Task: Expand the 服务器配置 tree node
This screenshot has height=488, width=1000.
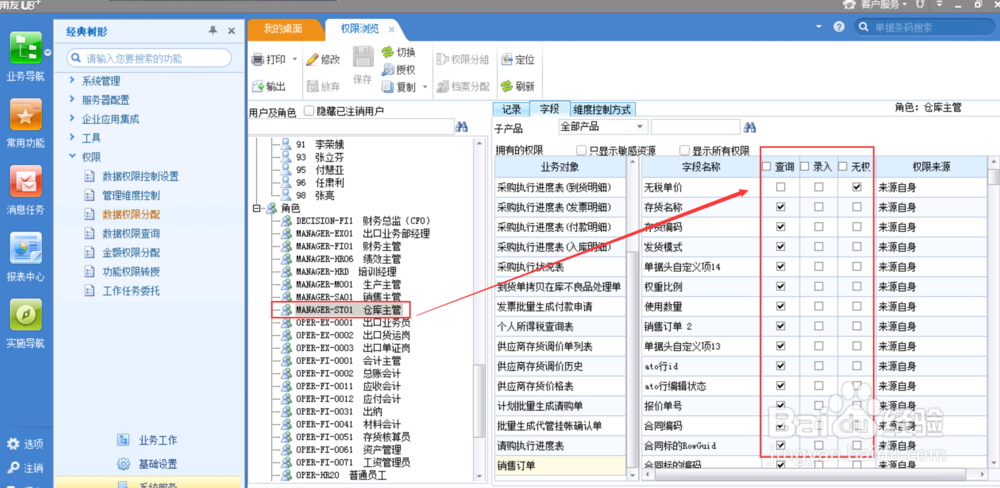Action: tap(72, 100)
